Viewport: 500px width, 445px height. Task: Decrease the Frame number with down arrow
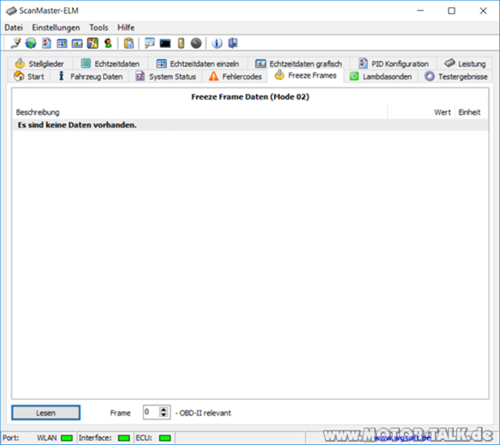(163, 415)
